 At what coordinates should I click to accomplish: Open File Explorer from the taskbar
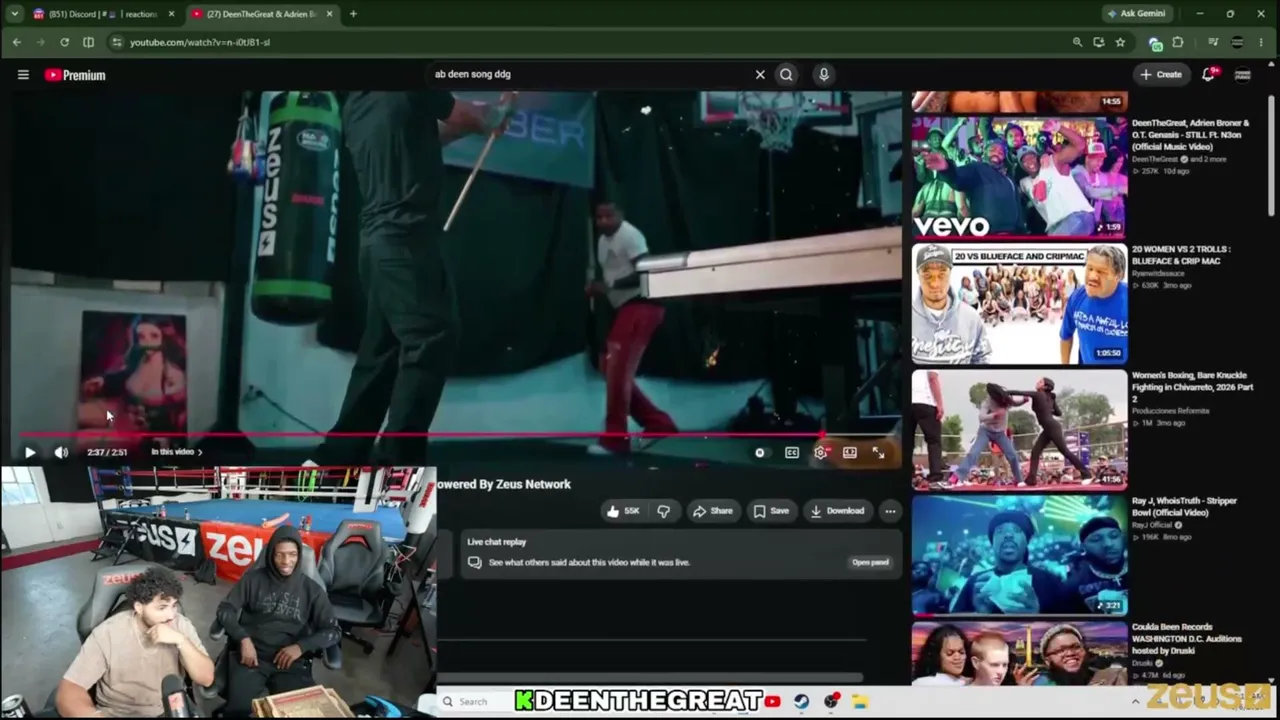[x=859, y=702]
